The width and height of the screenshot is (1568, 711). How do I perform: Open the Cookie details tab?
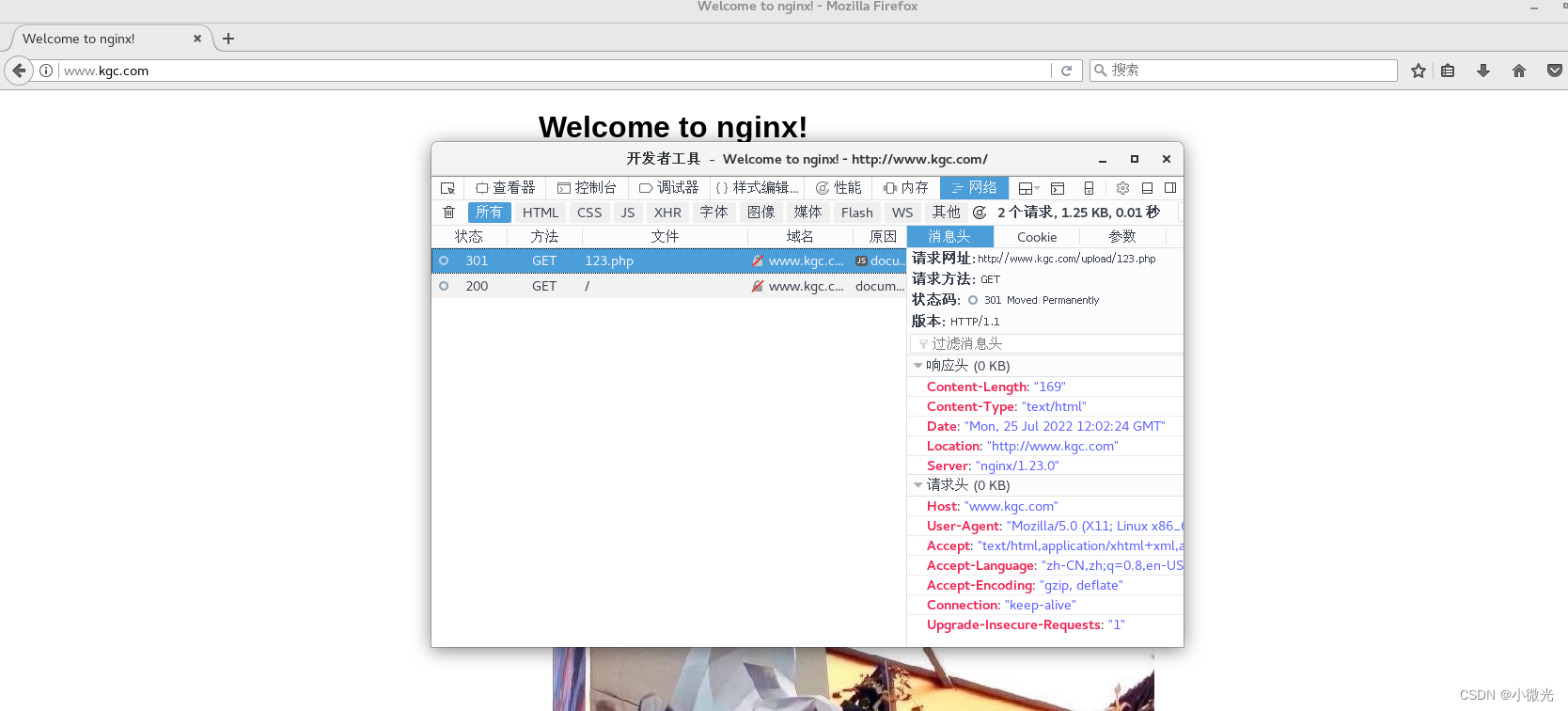(x=1037, y=237)
